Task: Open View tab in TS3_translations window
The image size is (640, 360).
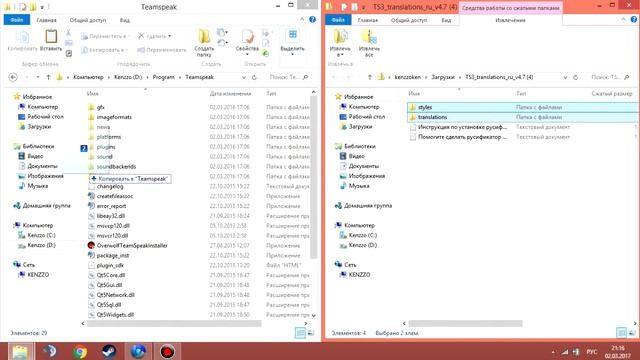Action: pos(446,20)
